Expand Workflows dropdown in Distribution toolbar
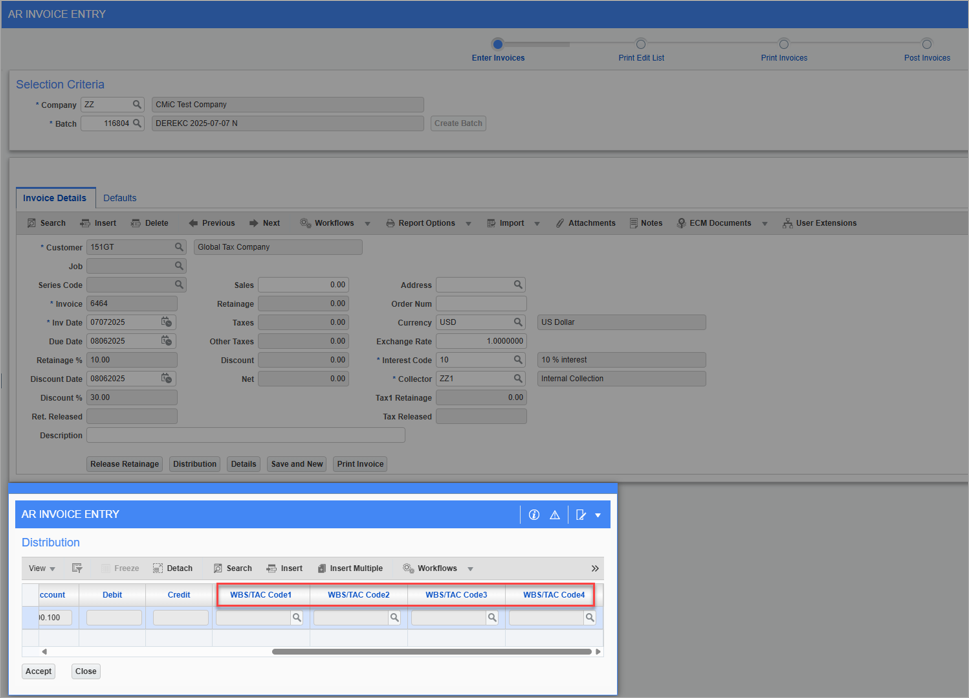The image size is (969, 698). (x=470, y=569)
